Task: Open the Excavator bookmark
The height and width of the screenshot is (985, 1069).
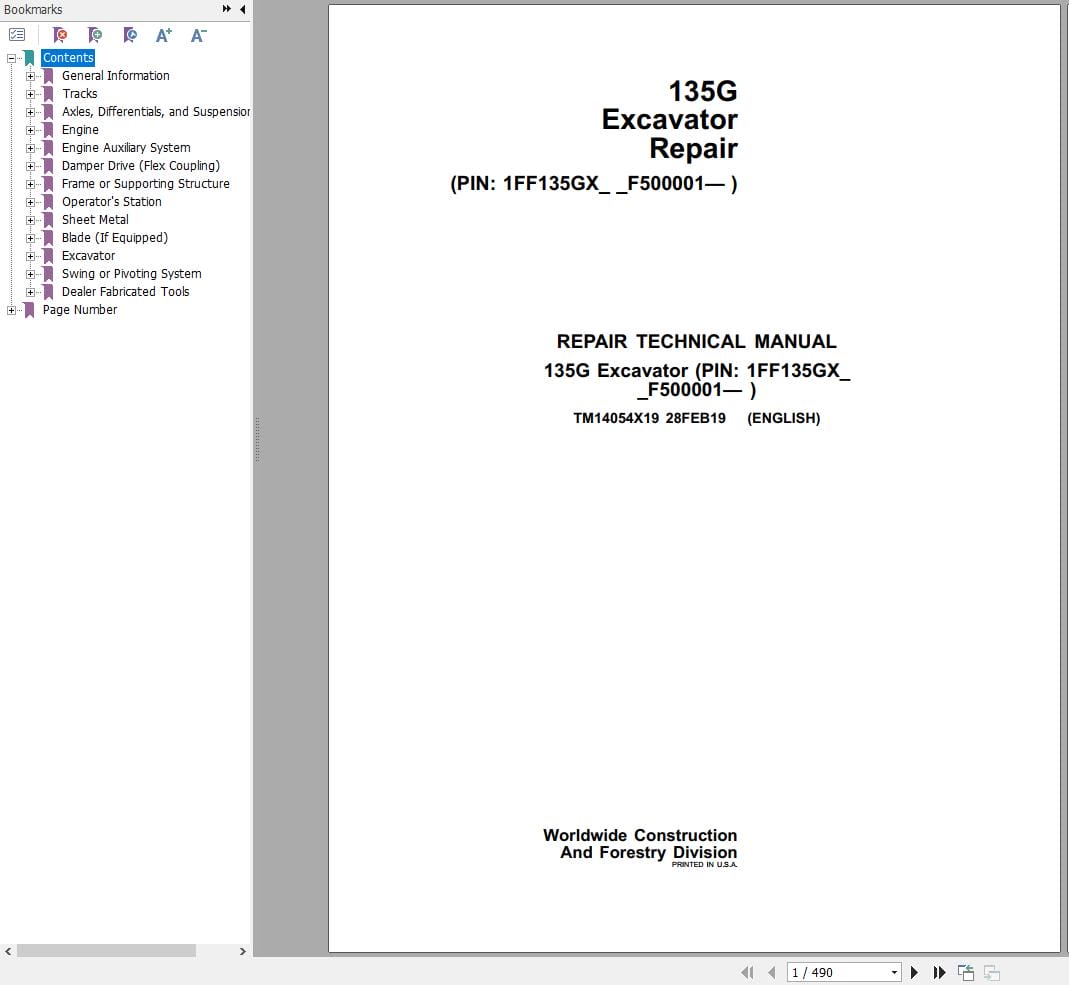Action: 88,256
